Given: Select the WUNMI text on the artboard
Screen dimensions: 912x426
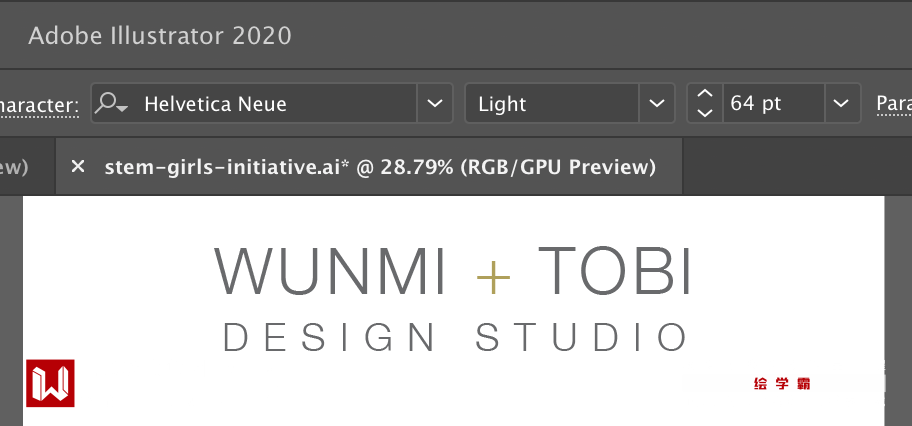Looking at the screenshot, I should click(x=331, y=272).
